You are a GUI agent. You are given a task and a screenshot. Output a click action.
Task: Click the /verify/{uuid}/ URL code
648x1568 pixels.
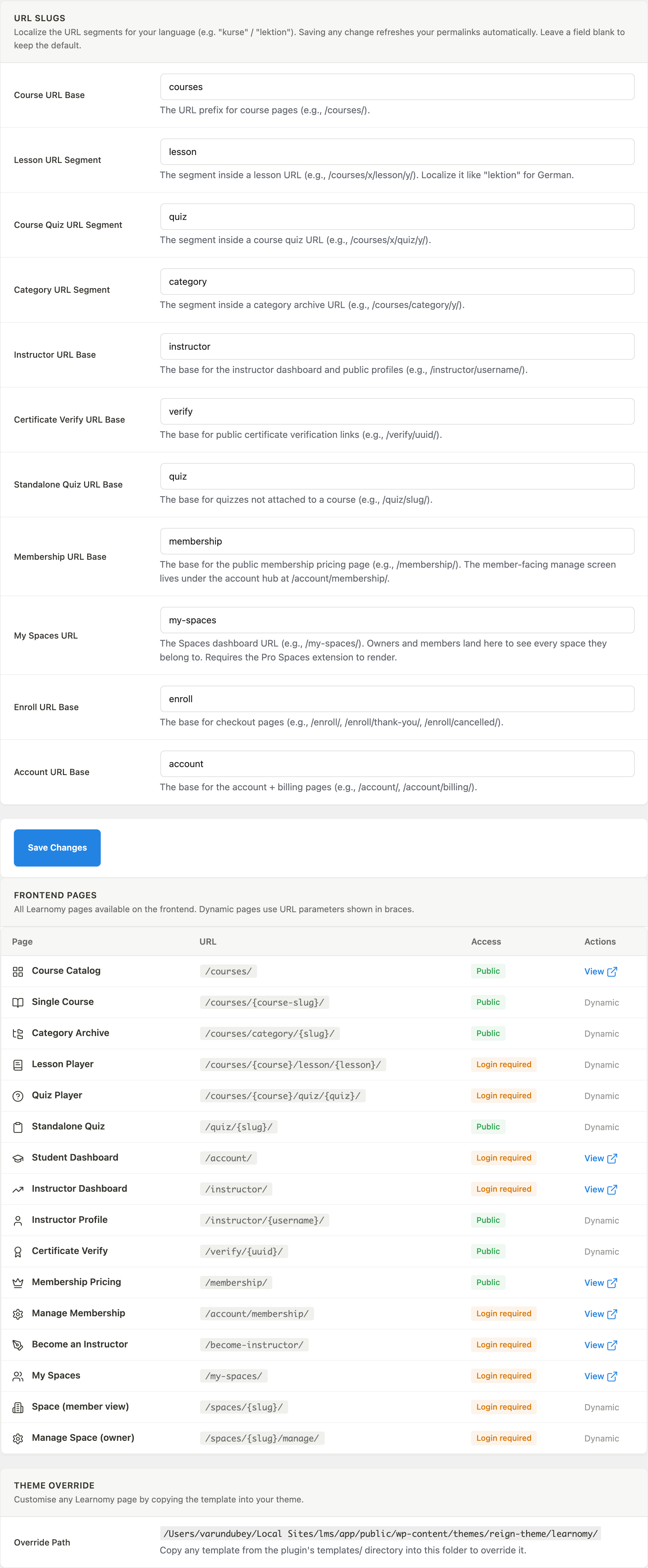243,1251
